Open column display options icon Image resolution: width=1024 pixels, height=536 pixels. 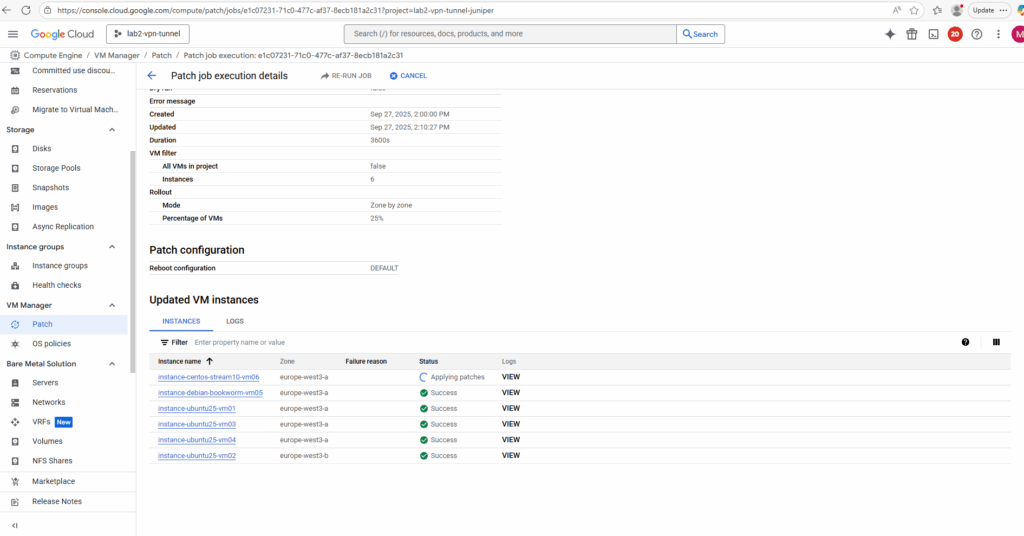pos(996,342)
